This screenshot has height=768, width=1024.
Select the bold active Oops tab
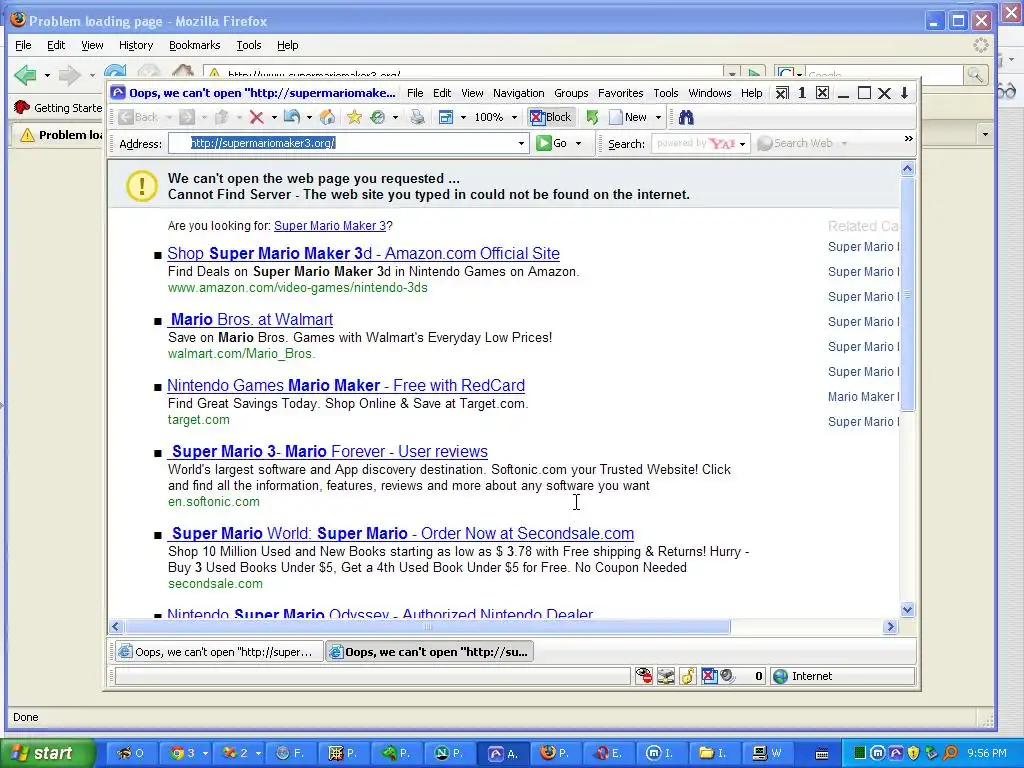tap(430, 652)
